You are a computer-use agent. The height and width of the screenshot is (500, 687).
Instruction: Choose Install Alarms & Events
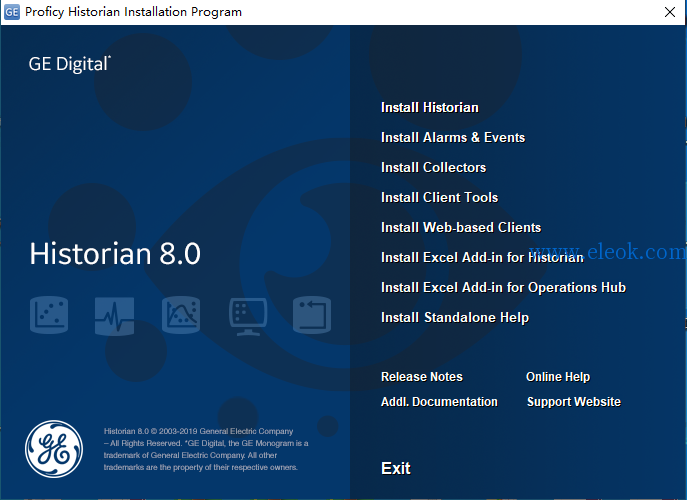[x=453, y=138]
